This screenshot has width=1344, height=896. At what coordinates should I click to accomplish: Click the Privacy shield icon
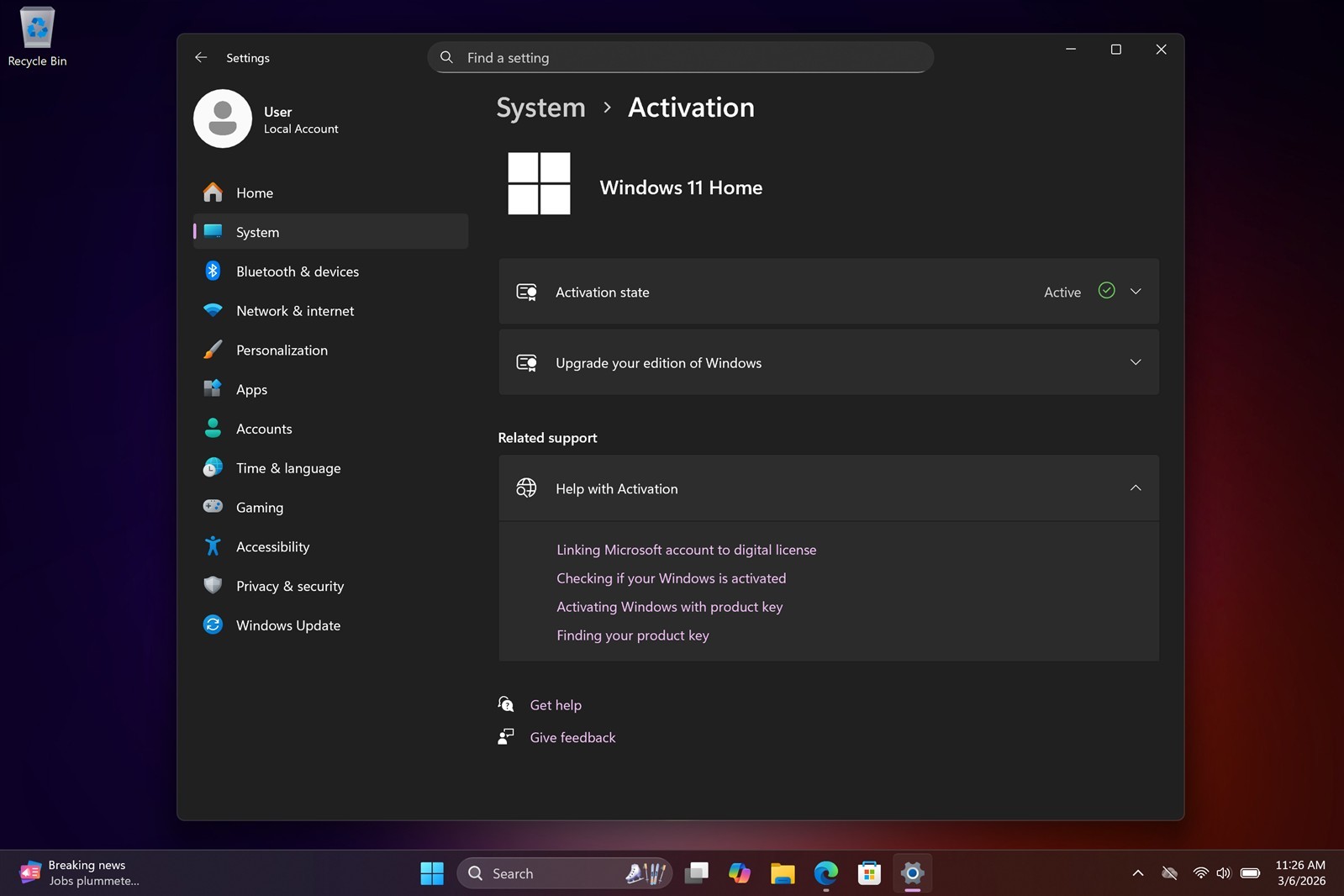pos(213,585)
